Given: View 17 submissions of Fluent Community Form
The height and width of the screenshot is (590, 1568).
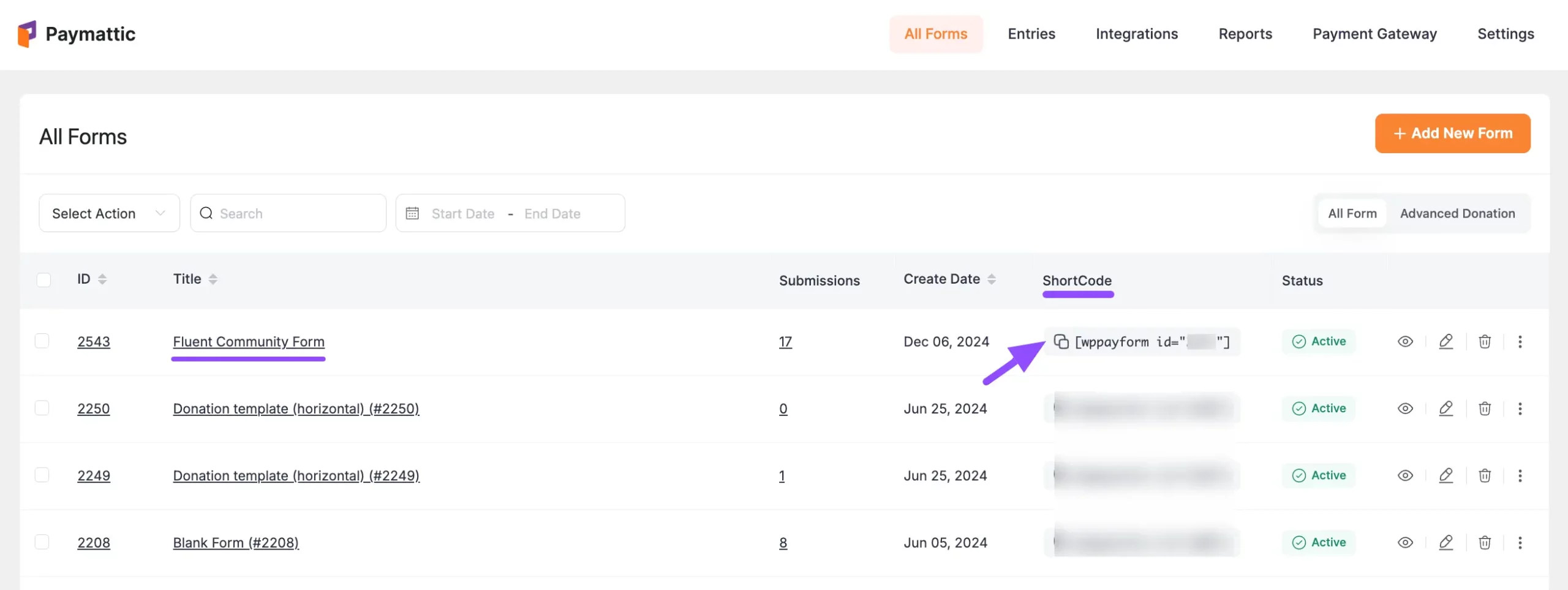Looking at the screenshot, I should tap(785, 342).
